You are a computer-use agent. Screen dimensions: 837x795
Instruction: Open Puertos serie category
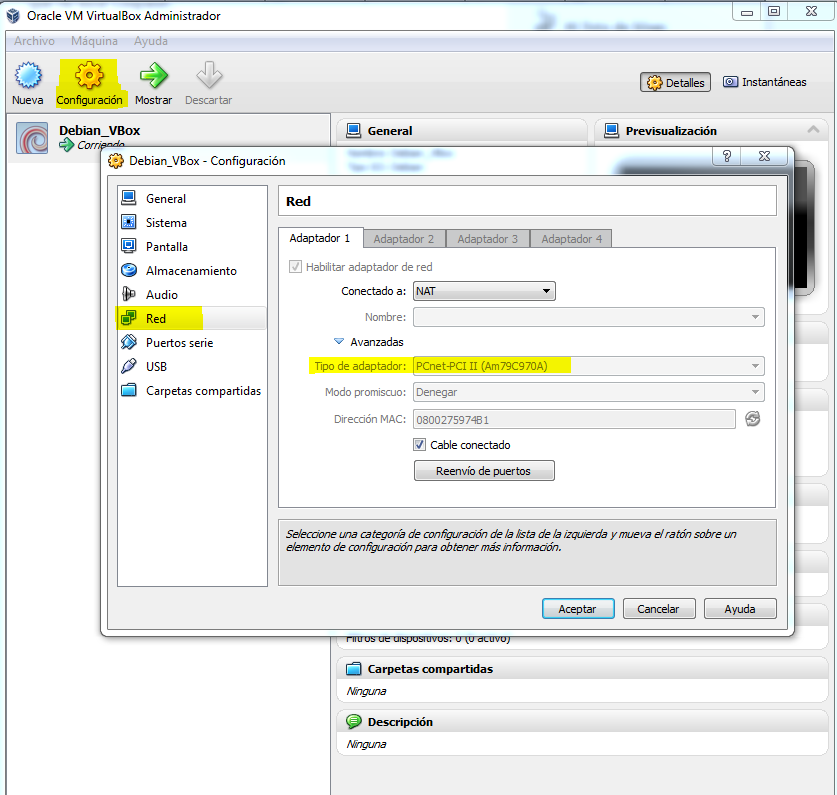192,343
